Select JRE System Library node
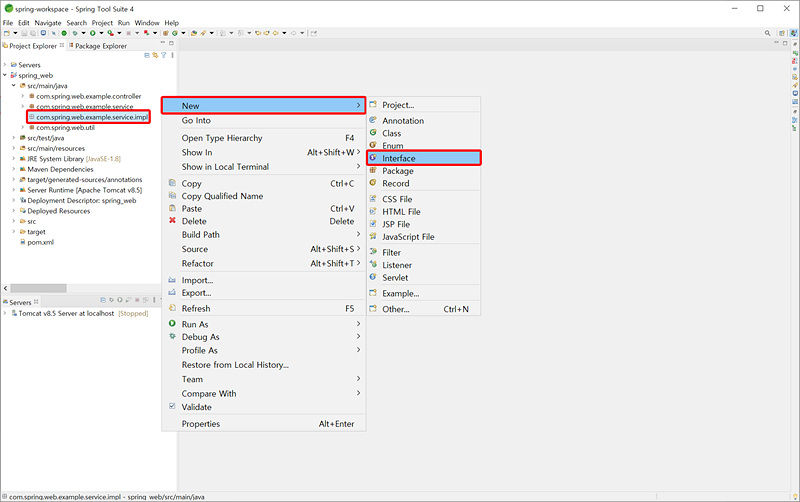800x502 pixels. tap(74, 159)
